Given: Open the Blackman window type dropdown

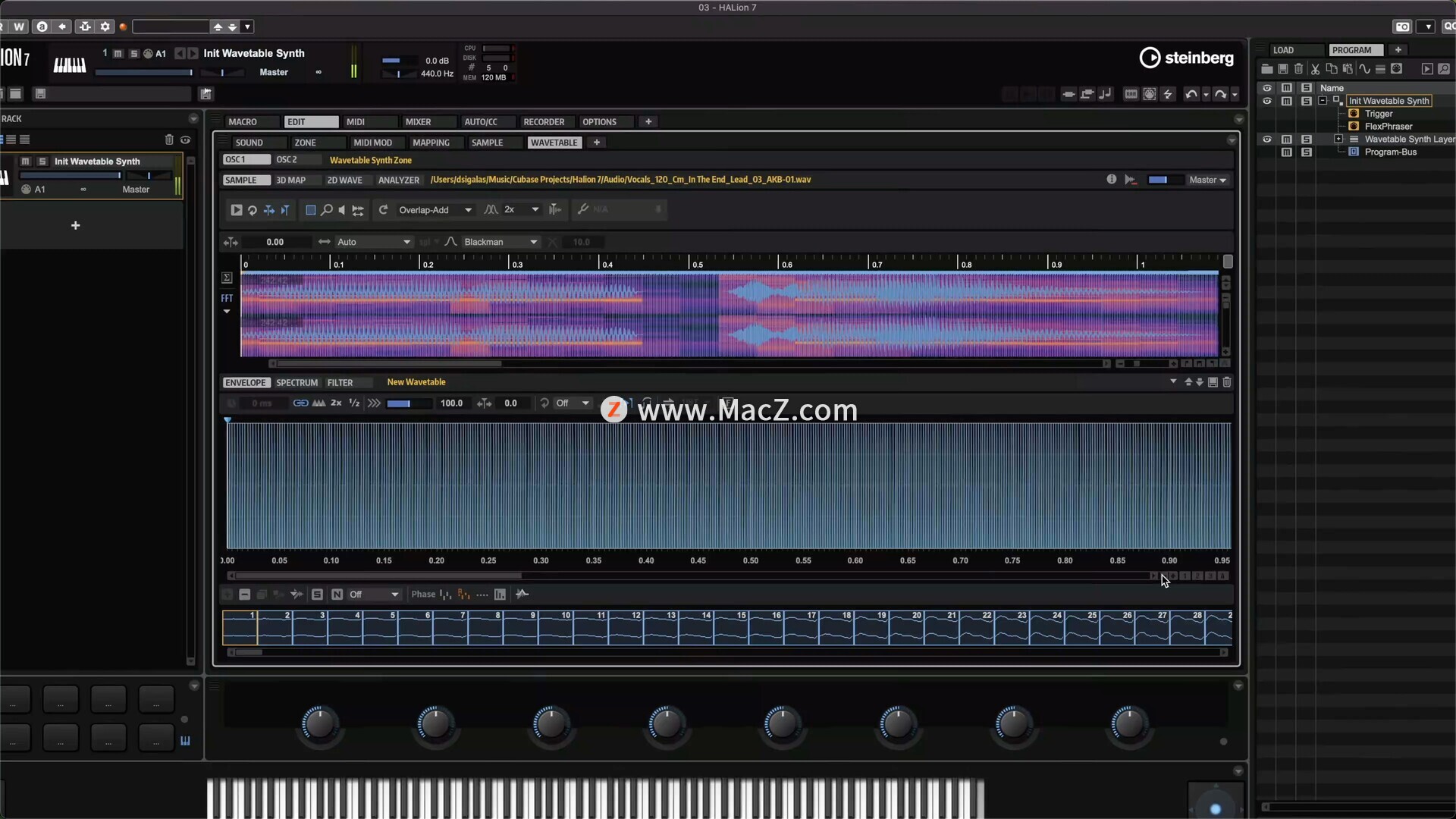Looking at the screenshot, I should [x=500, y=242].
